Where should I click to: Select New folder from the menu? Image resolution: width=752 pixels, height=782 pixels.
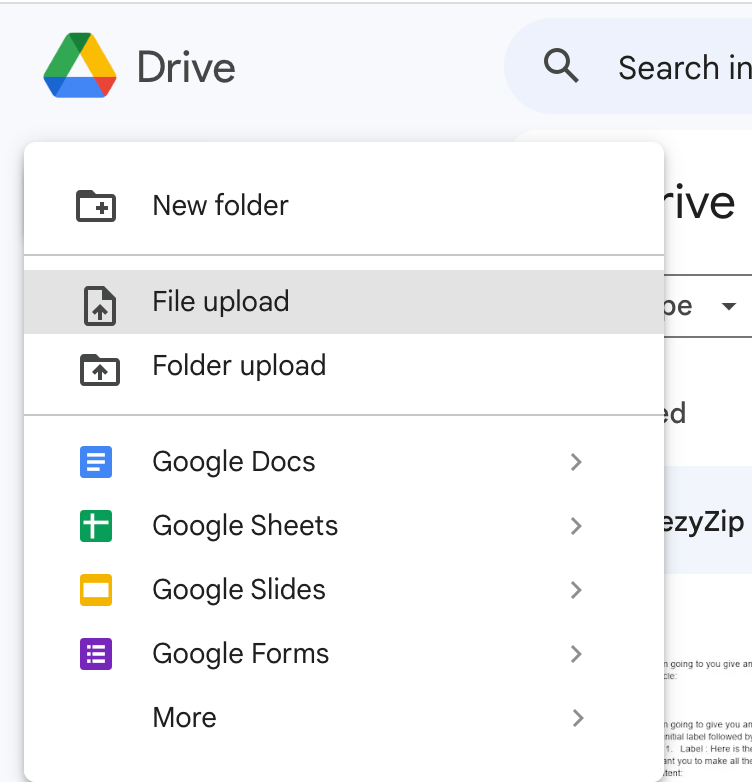[x=344, y=205]
